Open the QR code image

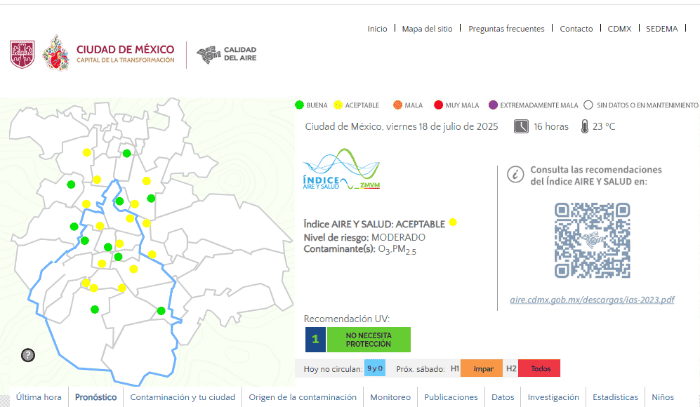point(591,240)
